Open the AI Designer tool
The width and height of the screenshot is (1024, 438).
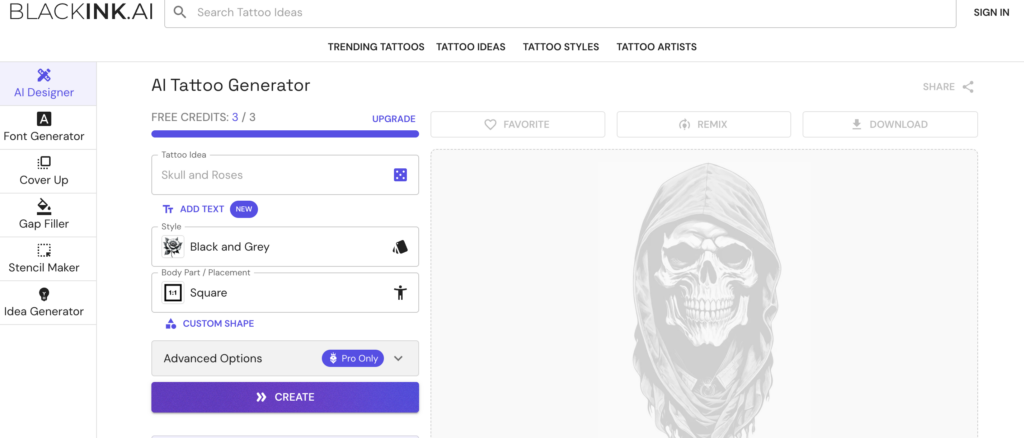tap(44, 83)
